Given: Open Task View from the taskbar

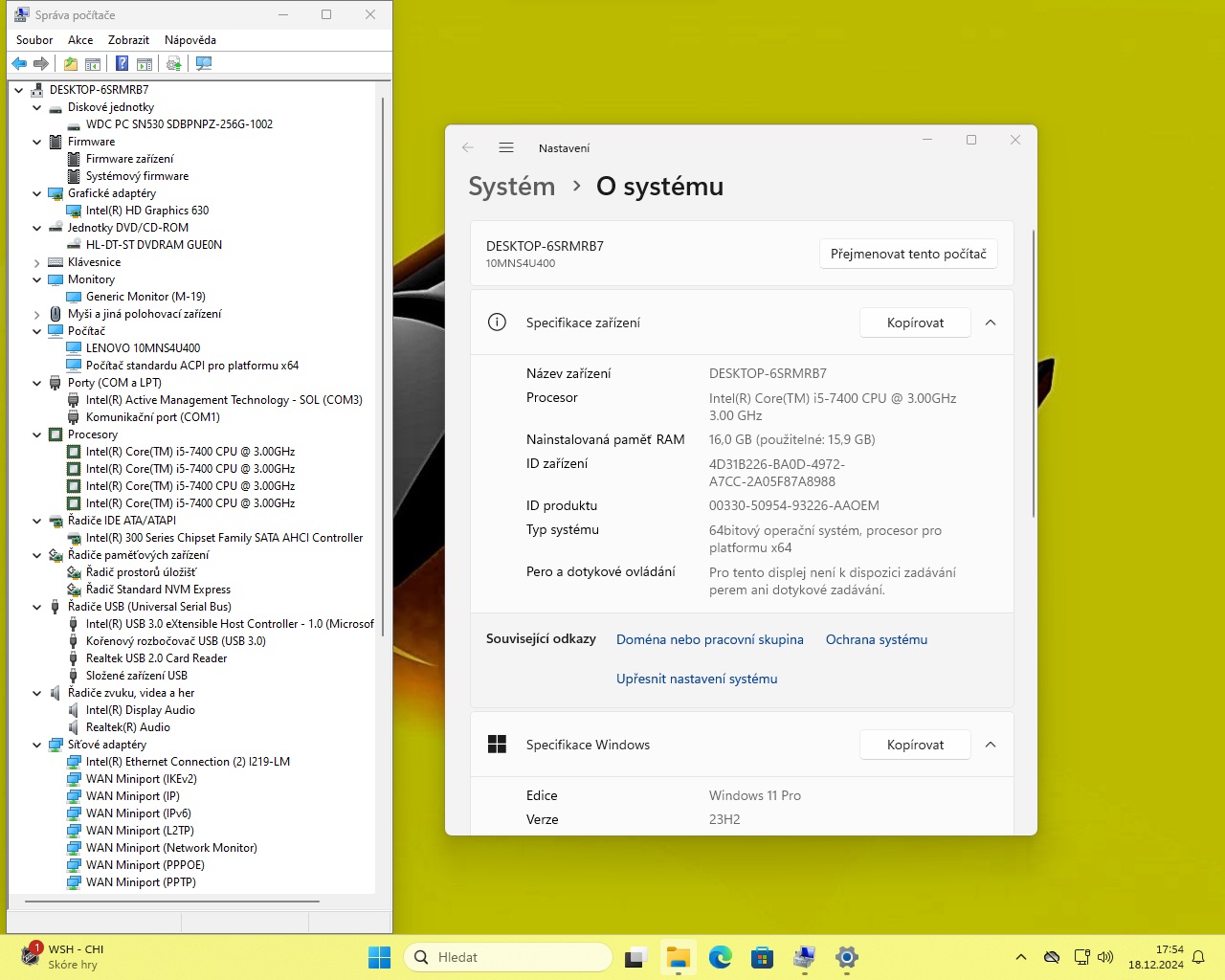Looking at the screenshot, I should coord(636,957).
